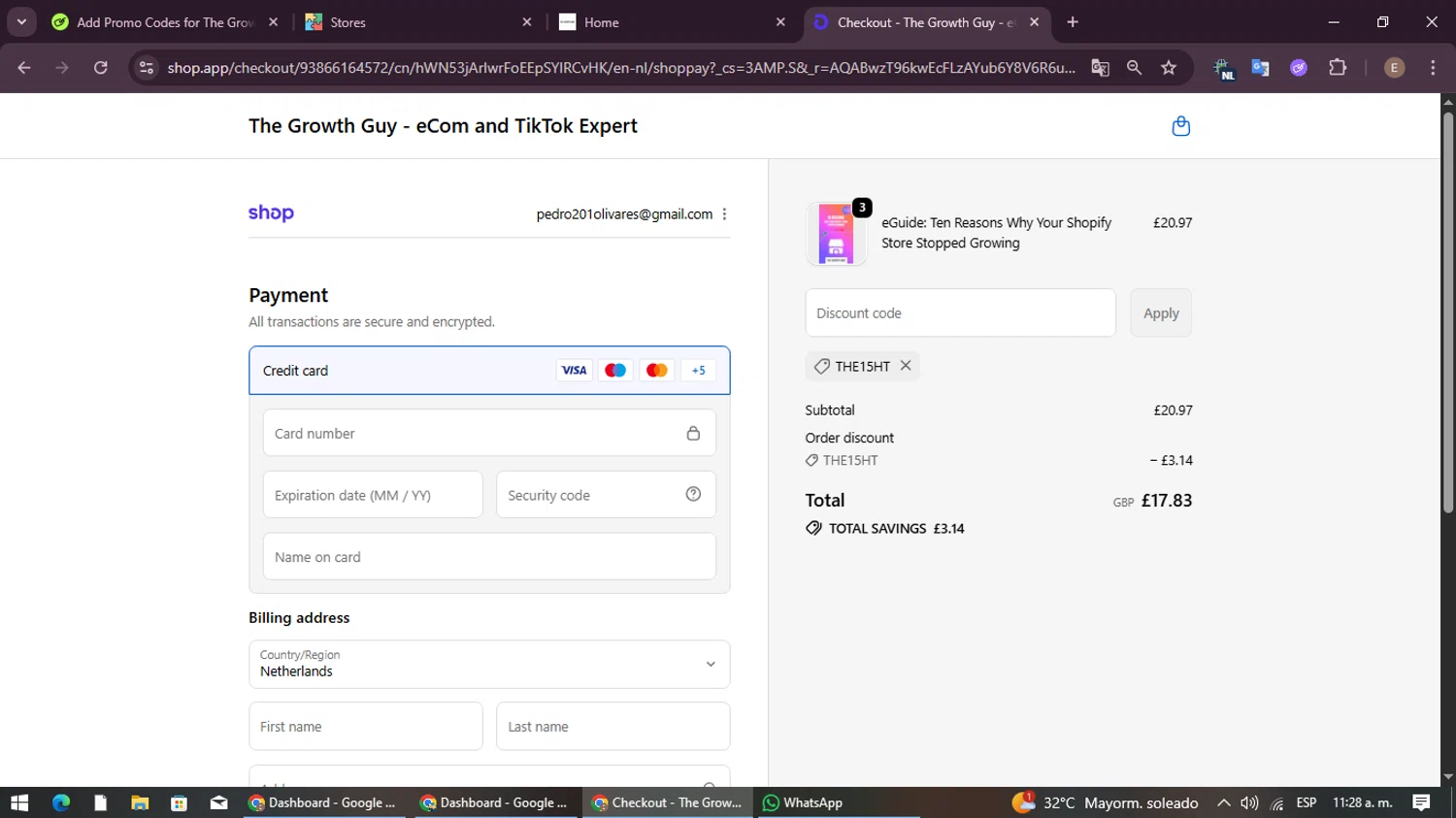Screen dimensions: 1456x818
Task: Click the site information icon in address bar
Action: point(147,68)
